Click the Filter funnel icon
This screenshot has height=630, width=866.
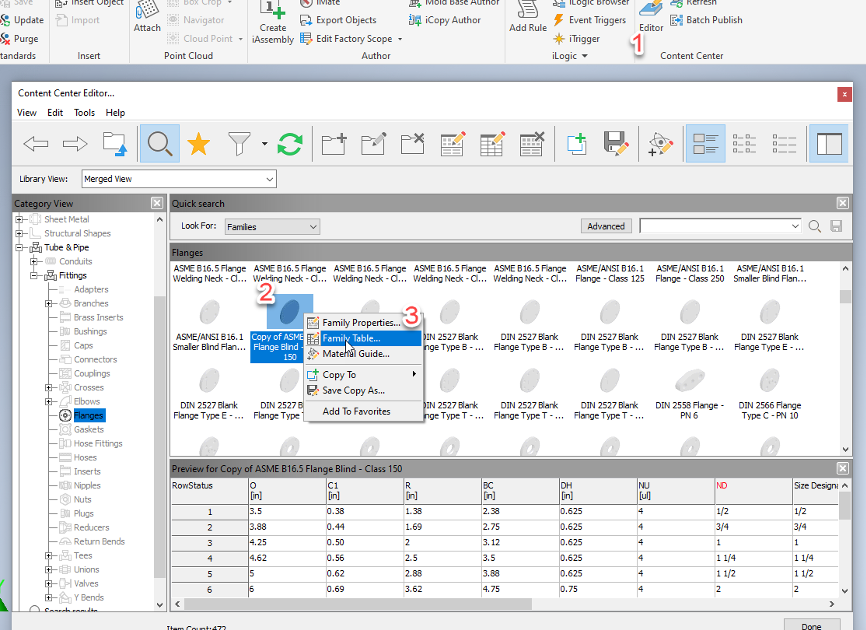239,143
